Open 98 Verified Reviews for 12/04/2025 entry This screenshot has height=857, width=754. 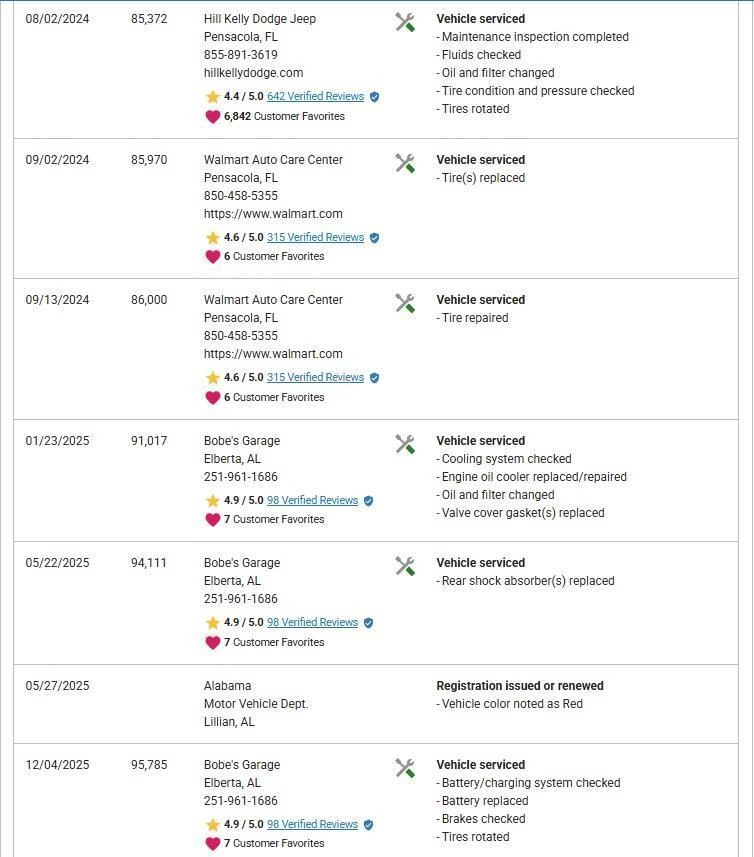point(312,825)
